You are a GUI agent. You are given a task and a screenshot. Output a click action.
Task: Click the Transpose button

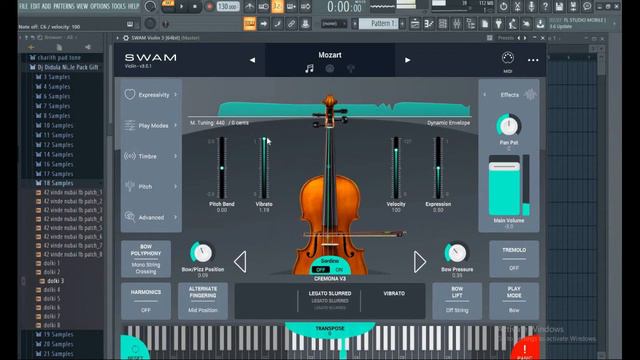tap(330, 330)
